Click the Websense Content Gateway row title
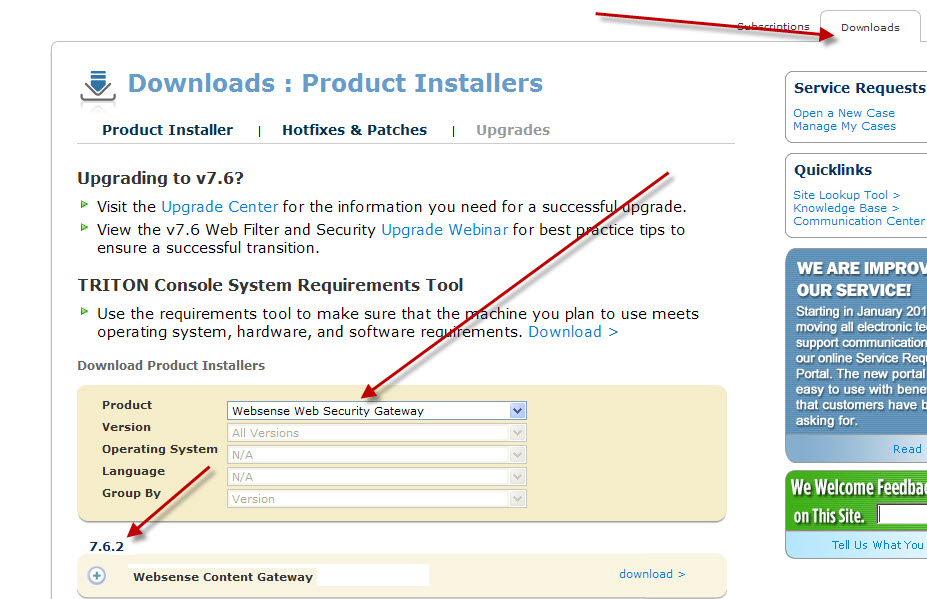Screen dimensions: 927x599 pyautogui.click(x=223, y=577)
